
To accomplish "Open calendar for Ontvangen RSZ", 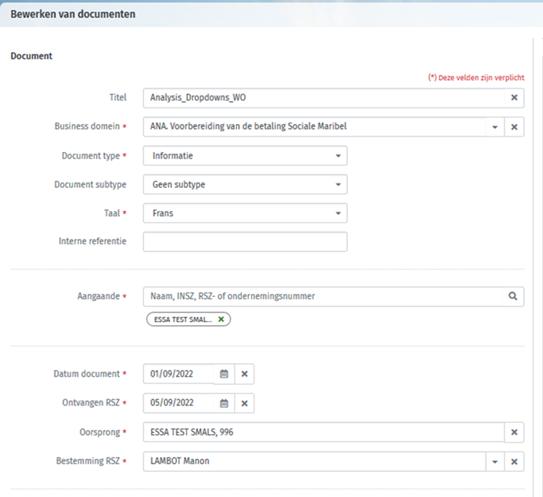I will tap(224, 403).
